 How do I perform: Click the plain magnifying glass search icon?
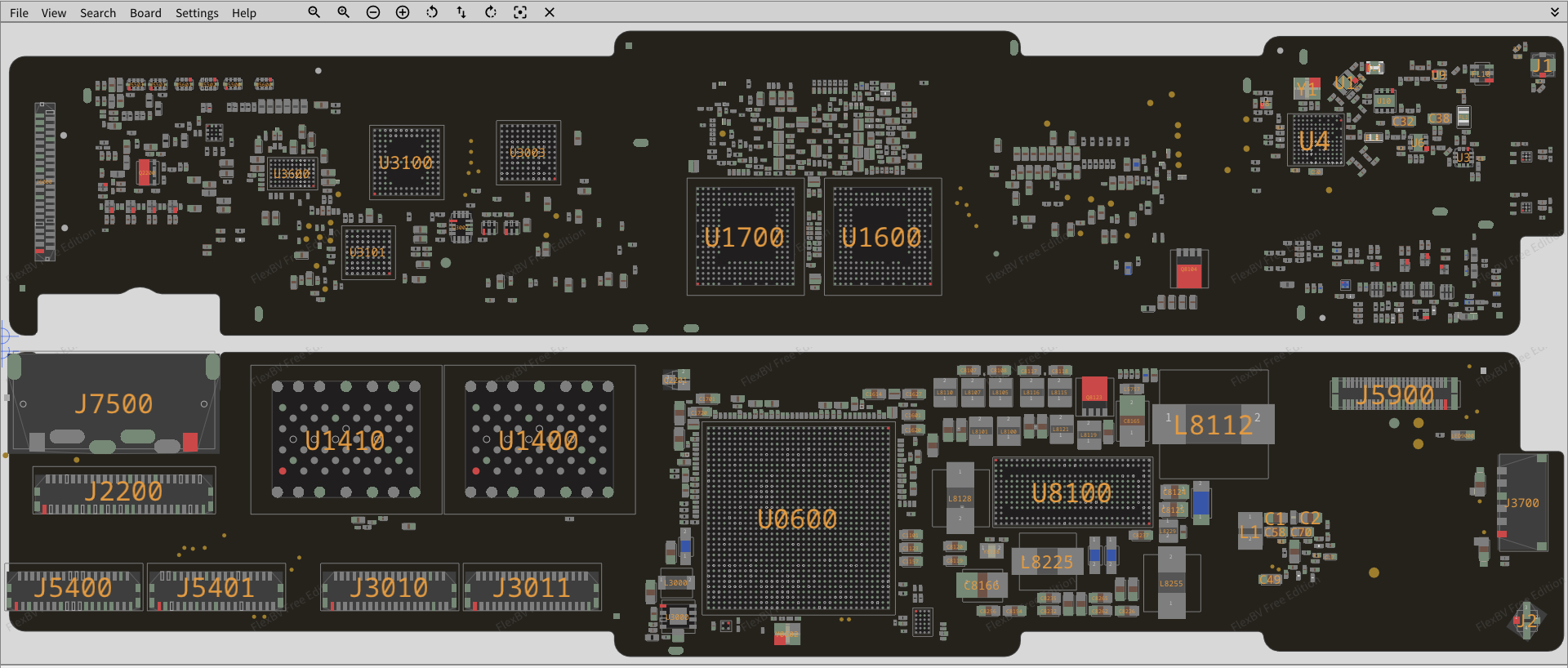(314, 12)
